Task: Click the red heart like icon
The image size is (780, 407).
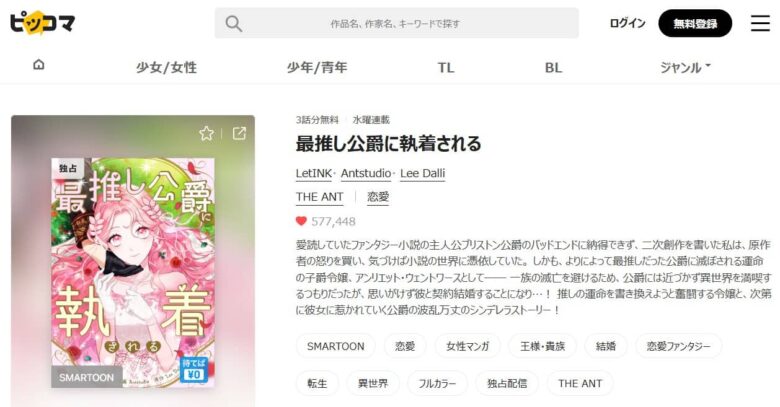Action: click(x=301, y=221)
